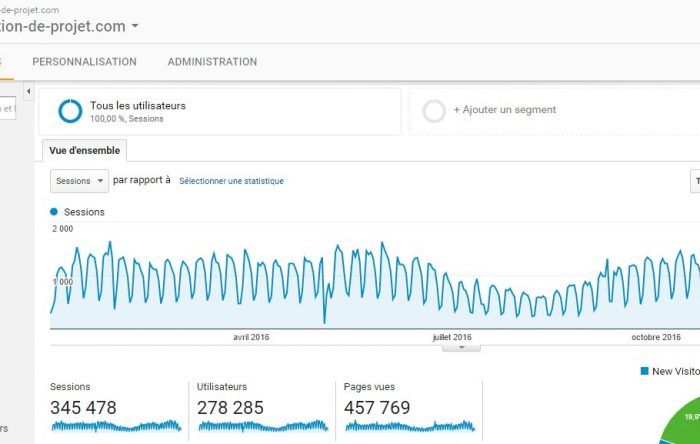Image resolution: width=700 pixels, height=444 pixels.
Task: Expand the chart annotation drawer arrow
Action: [462, 347]
